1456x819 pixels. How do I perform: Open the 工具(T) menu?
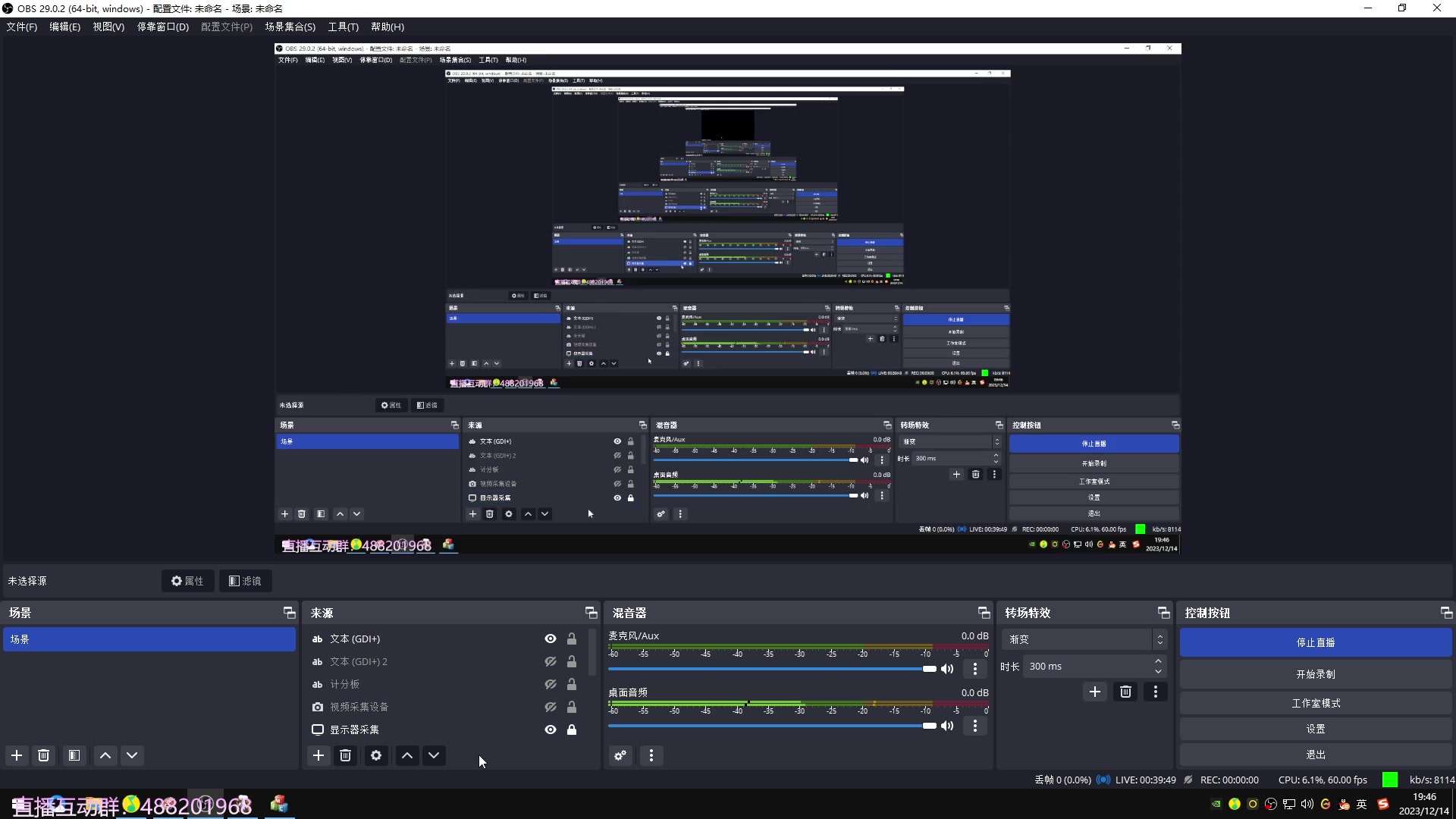click(344, 27)
